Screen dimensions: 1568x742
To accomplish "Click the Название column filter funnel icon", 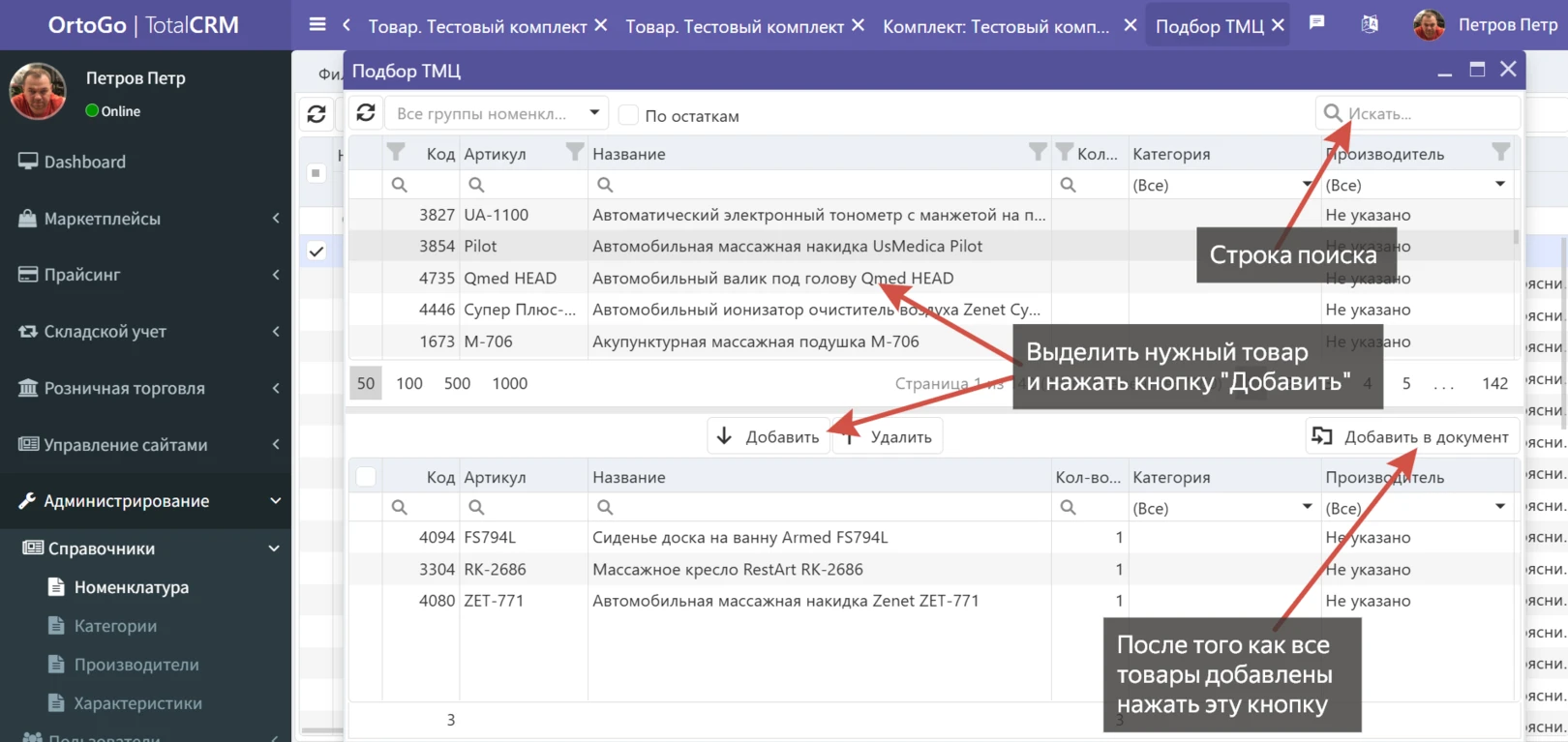I will (1038, 152).
